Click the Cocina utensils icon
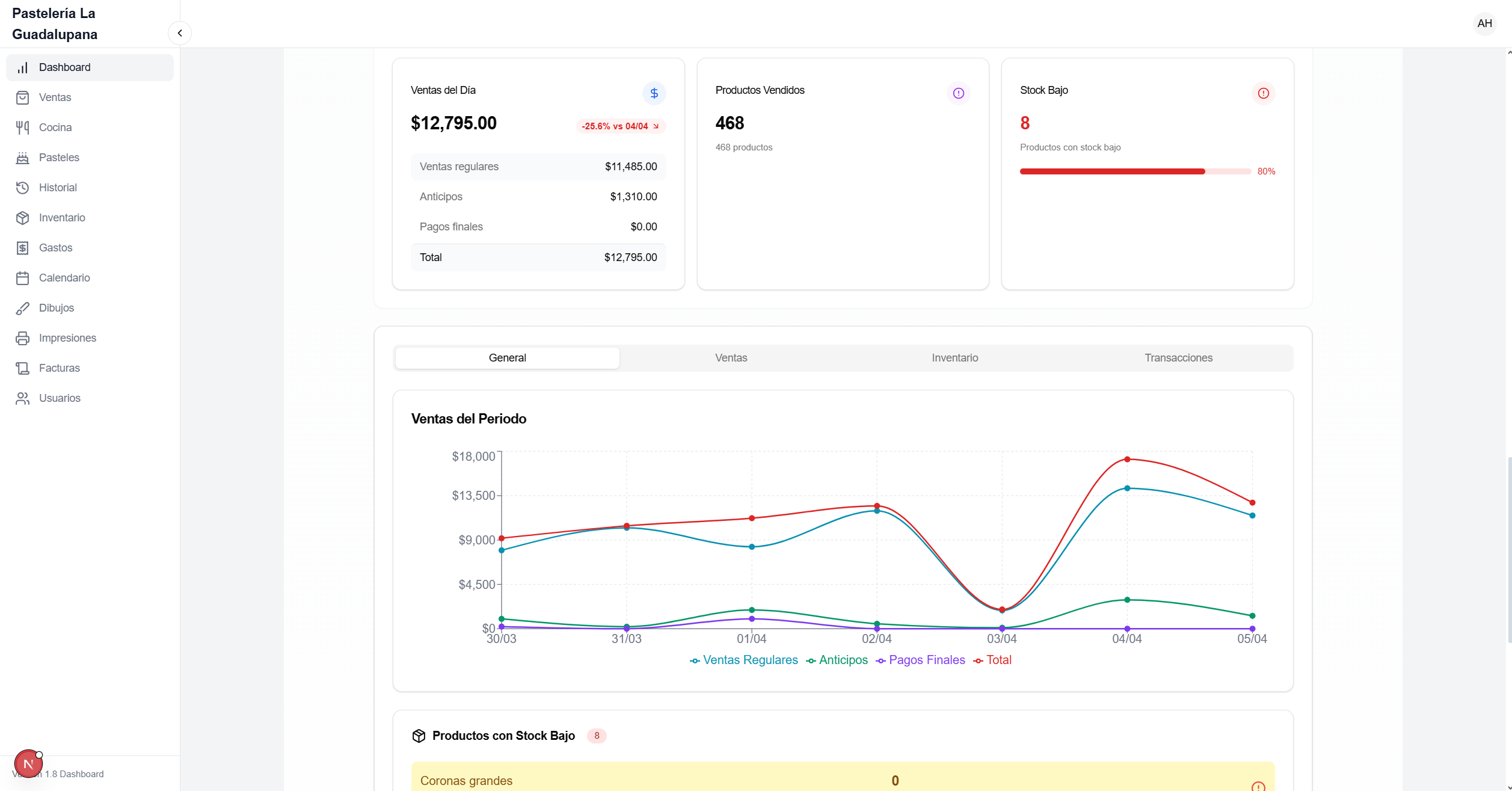1512x791 pixels. (22, 128)
